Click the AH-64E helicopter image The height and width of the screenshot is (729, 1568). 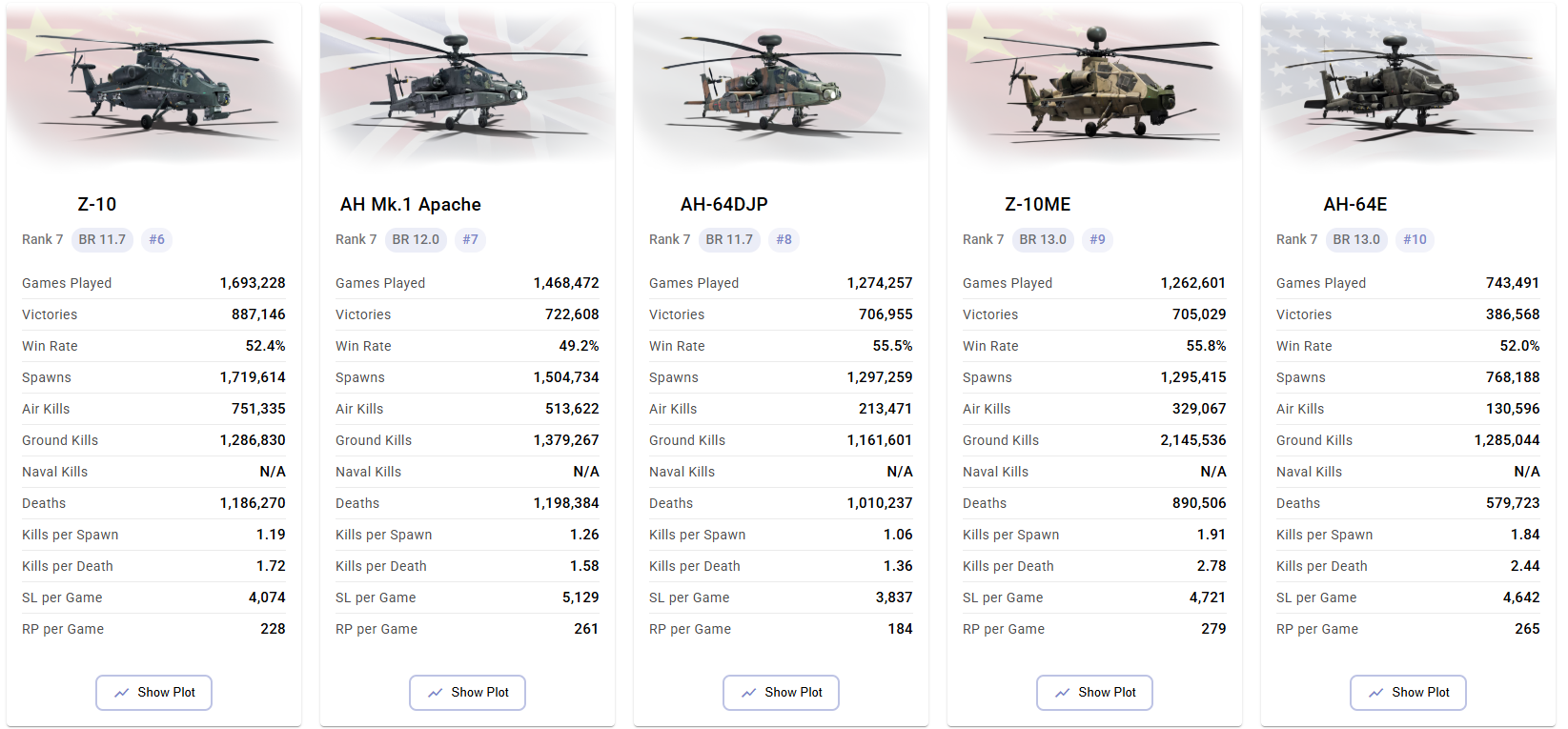(x=1407, y=84)
